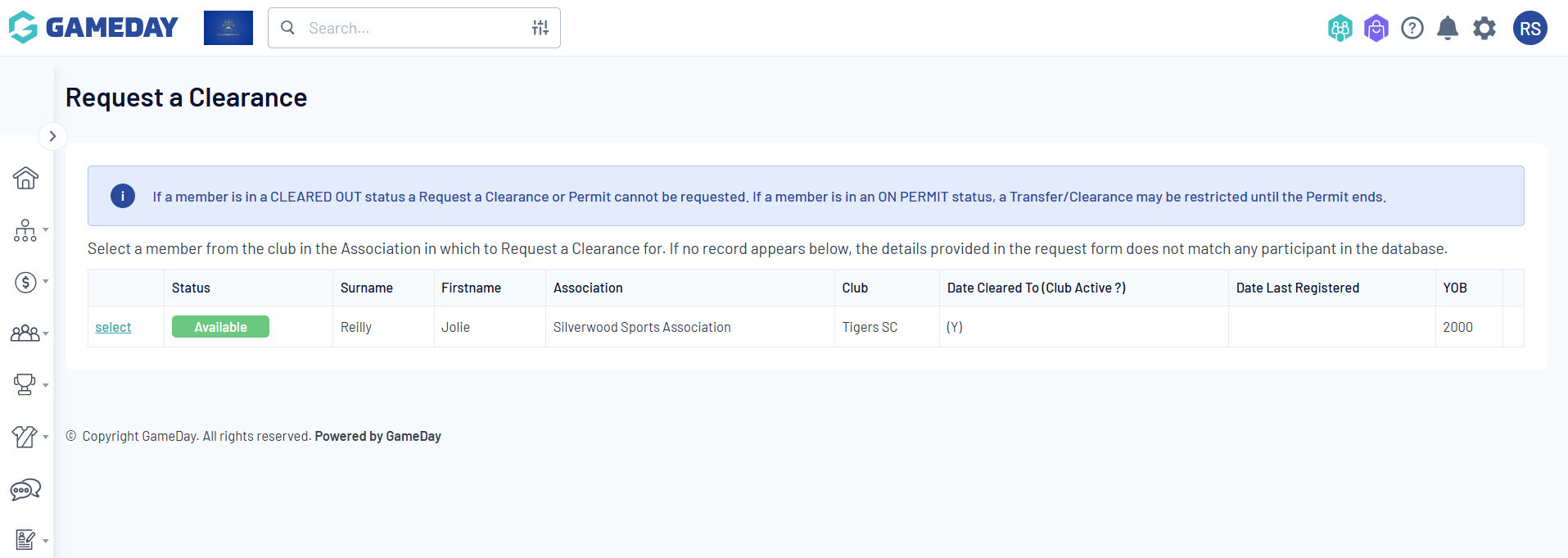Show notifications via the bell icon
1568x558 pixels.
point(1448,29)
